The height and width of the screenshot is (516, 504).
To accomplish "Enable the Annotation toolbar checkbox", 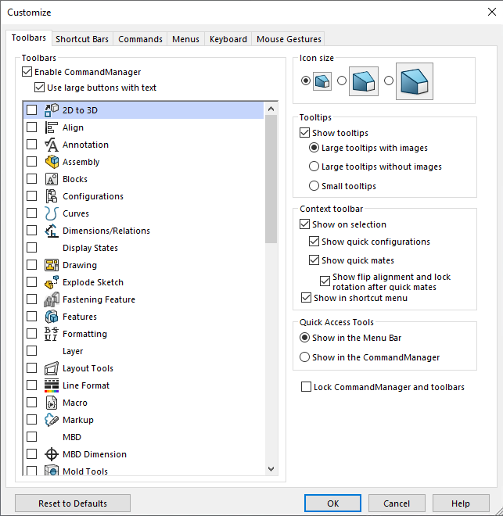I will click(x=32, y=145).
